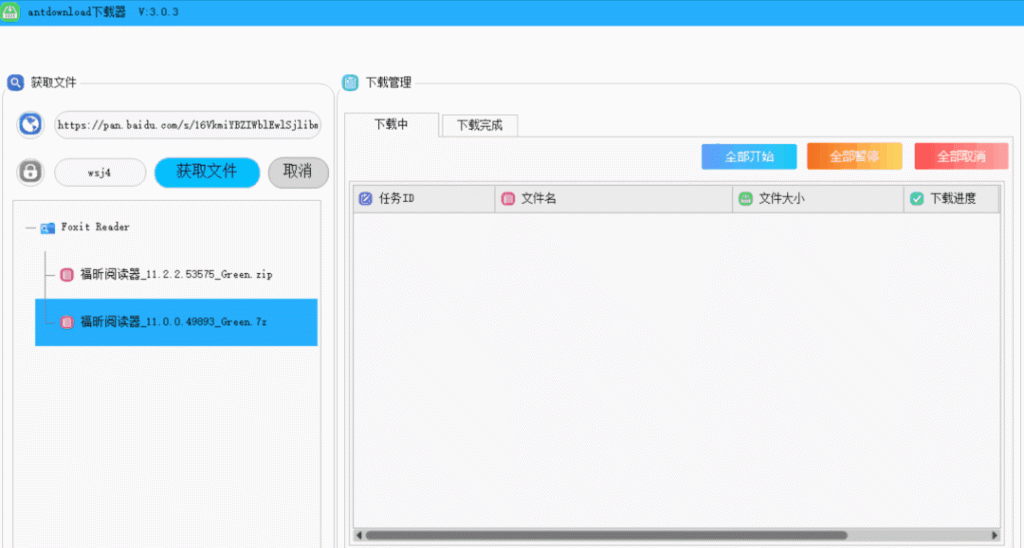1024x548 pixels.
Task: Click the globe icon next to URL field
Action: (x=31, y=125)
